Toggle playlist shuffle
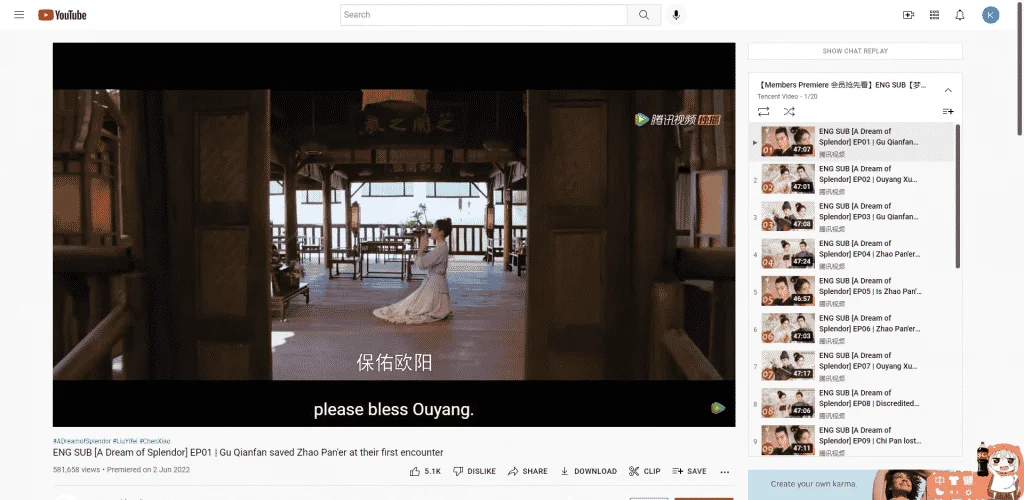This screenshot has height=500, width=1024. [x=789, y=112]
